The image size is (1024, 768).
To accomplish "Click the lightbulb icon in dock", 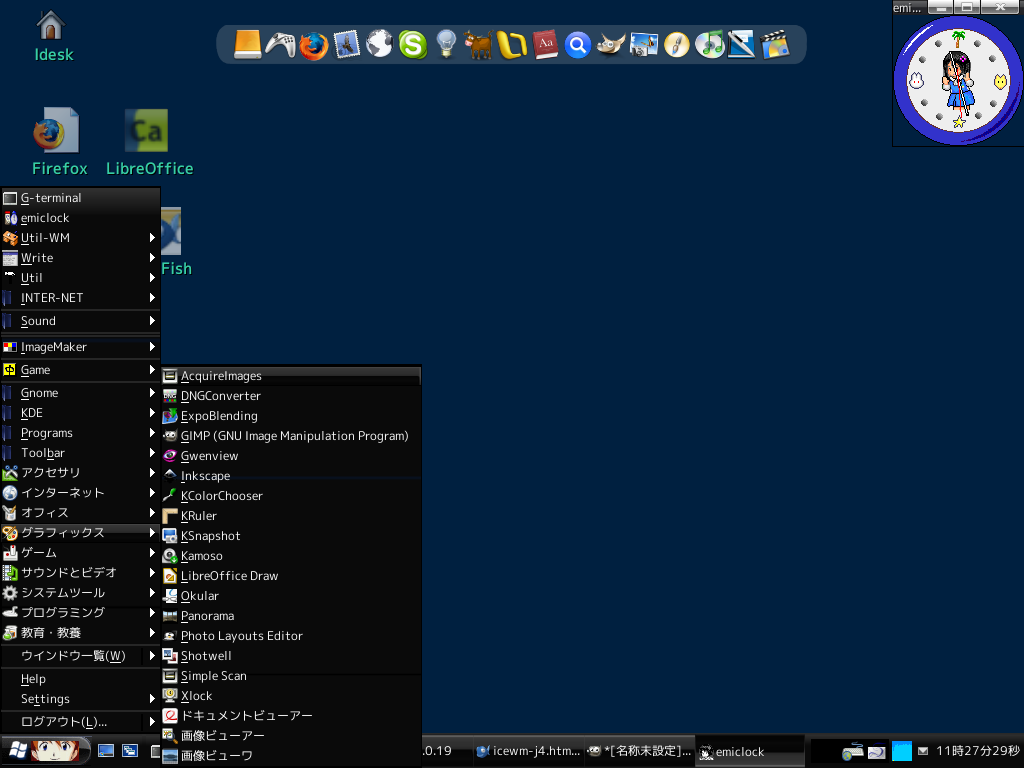I will pyautogui.click(x=445, y=45).
